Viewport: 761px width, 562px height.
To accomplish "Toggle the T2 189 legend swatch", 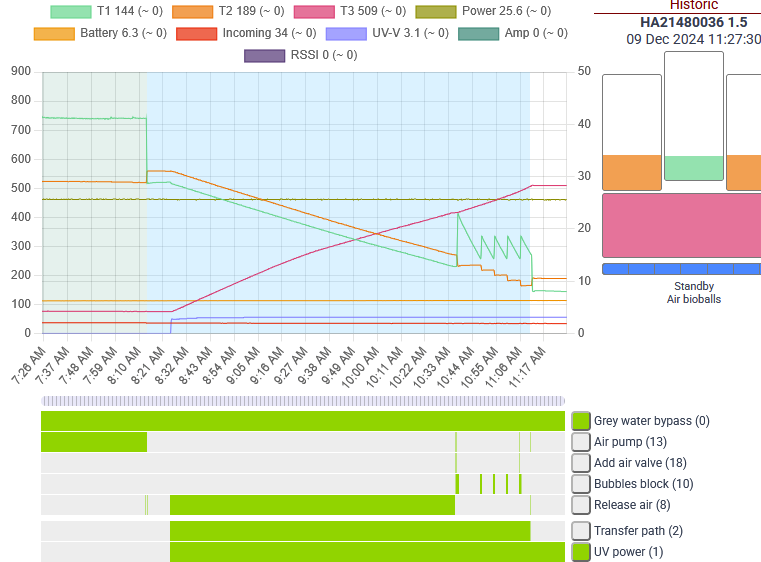I will pos(193,12).
